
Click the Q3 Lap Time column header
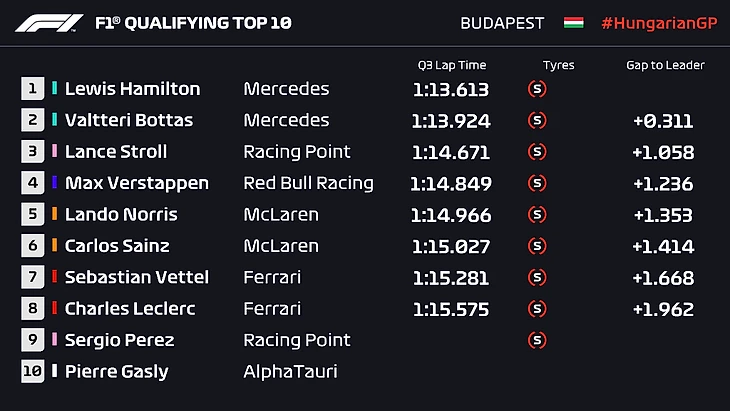click(x=450, y=65)
